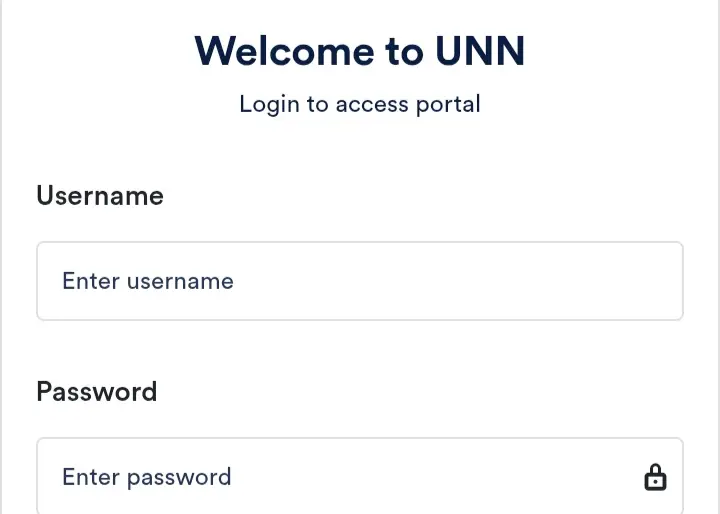Screen dimensions: 720x514
Task: Activate the field under the Username label
Action: 360,281
